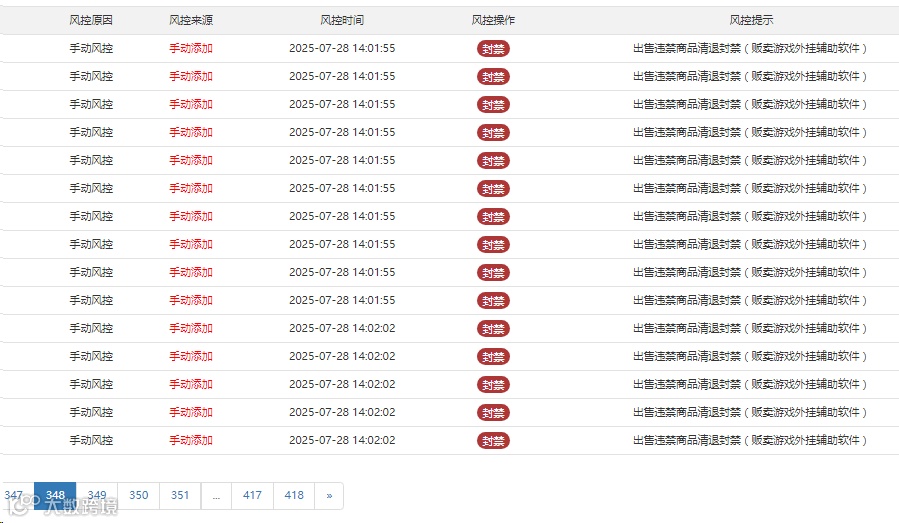The height and width of the screenshot is (523, 899).
Task: Jump to page 351
Action: pyautogui.click(x=180, y=495)
